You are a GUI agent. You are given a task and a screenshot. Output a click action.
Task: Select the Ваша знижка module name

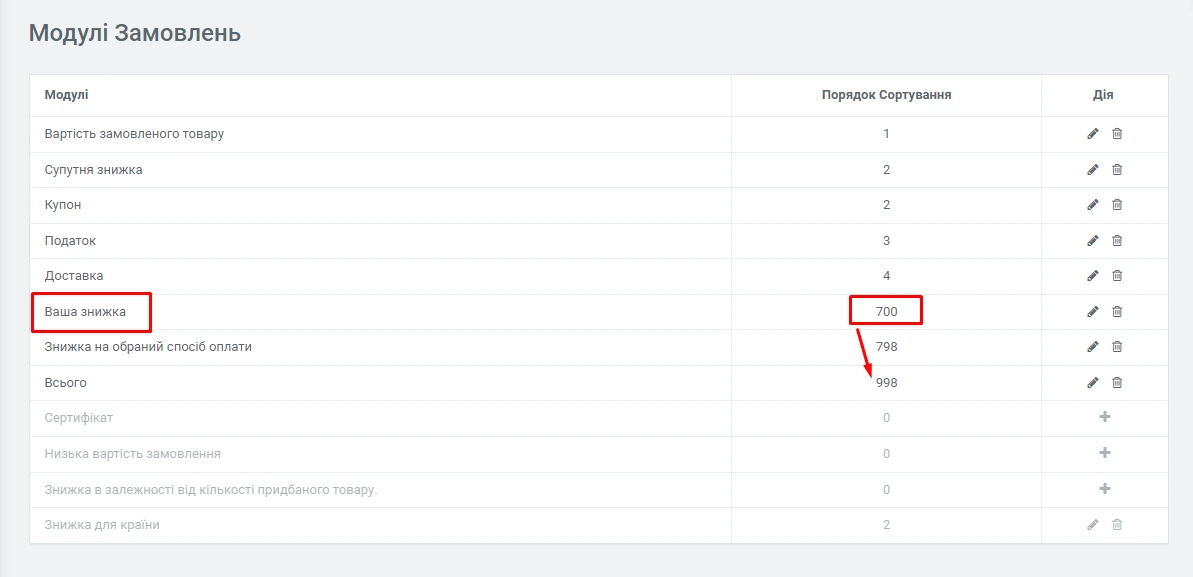[x=85, y=312]
